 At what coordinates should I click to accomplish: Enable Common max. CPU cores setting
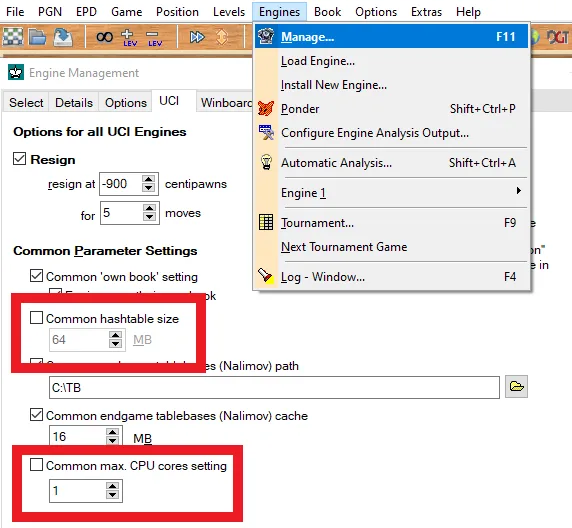pyautogui.click(x=36, y=465)
